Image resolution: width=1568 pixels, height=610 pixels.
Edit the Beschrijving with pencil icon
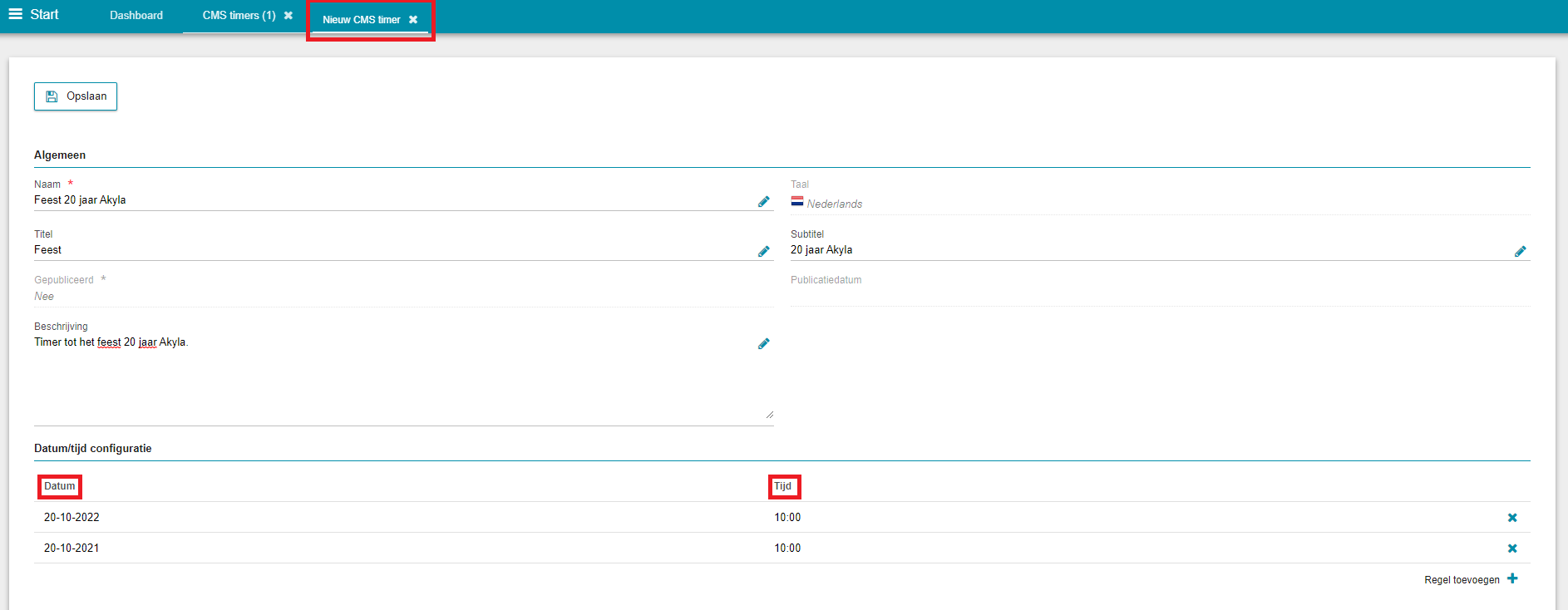764,343
